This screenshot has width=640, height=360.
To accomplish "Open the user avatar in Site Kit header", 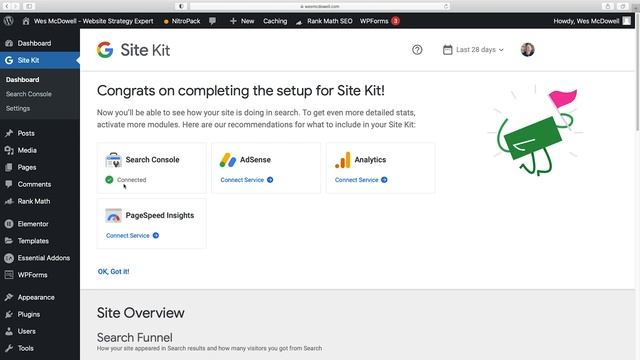I will tap(527, 50).
